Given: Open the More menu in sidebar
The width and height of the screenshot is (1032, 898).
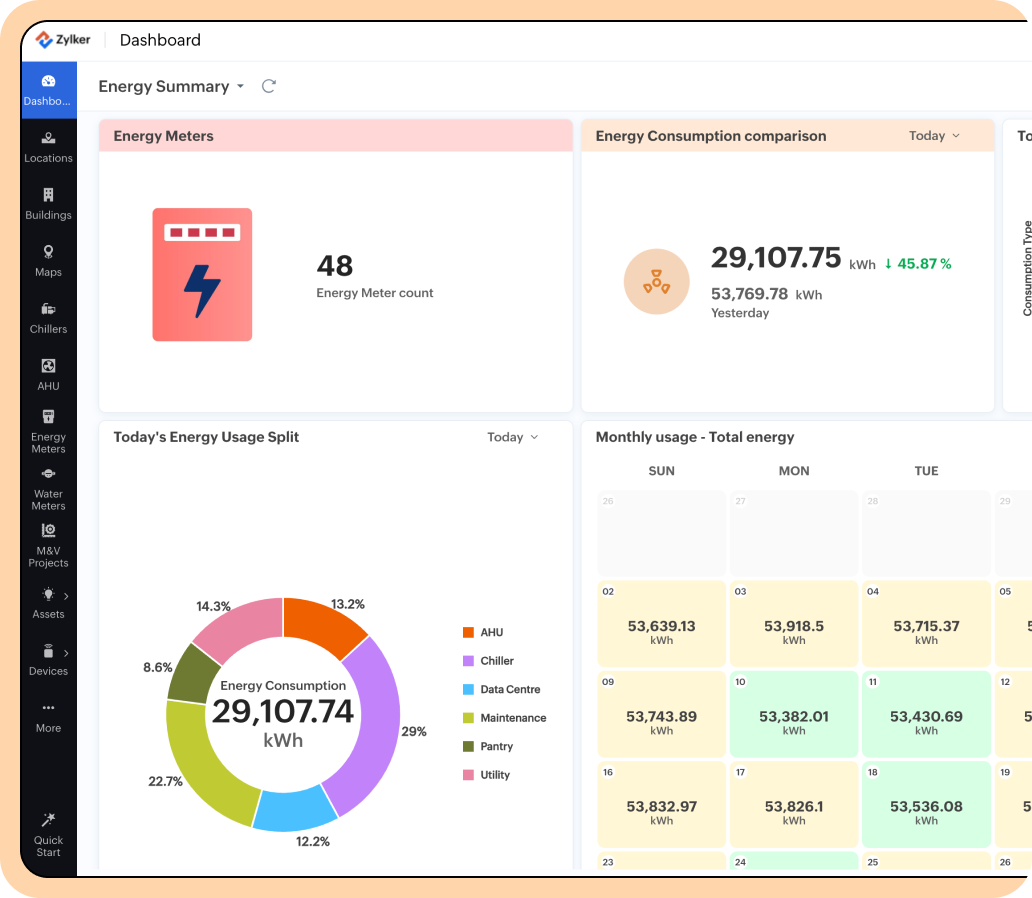Looking at the screenshot, I should point(48,717).
